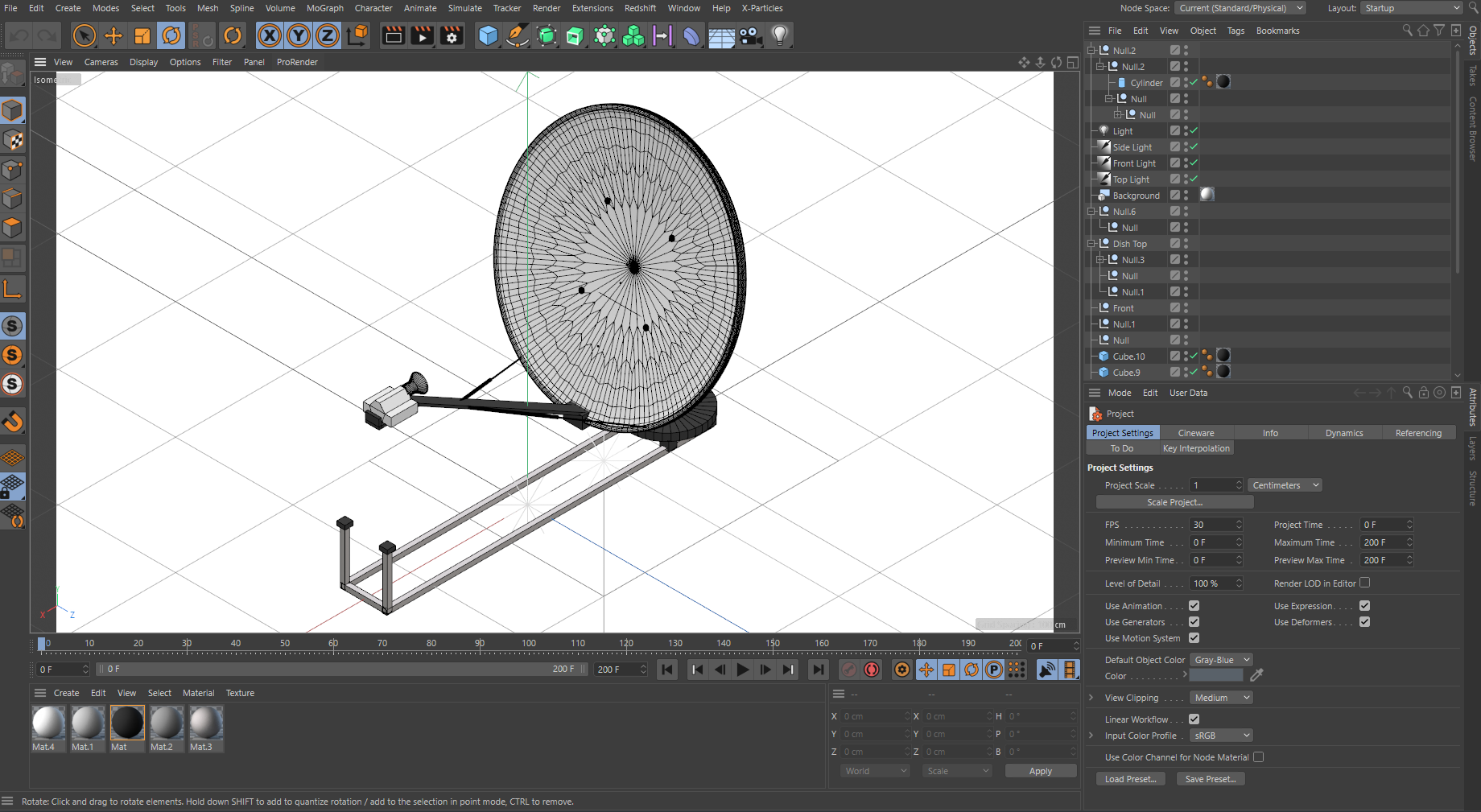Toggle the Use Deformers checkbox

tap(1364, 622)
